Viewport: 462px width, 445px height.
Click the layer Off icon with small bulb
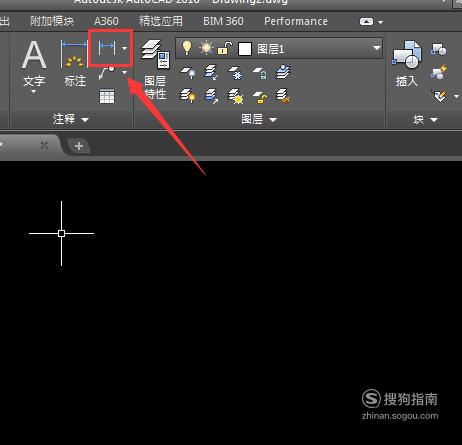(188, 72)
